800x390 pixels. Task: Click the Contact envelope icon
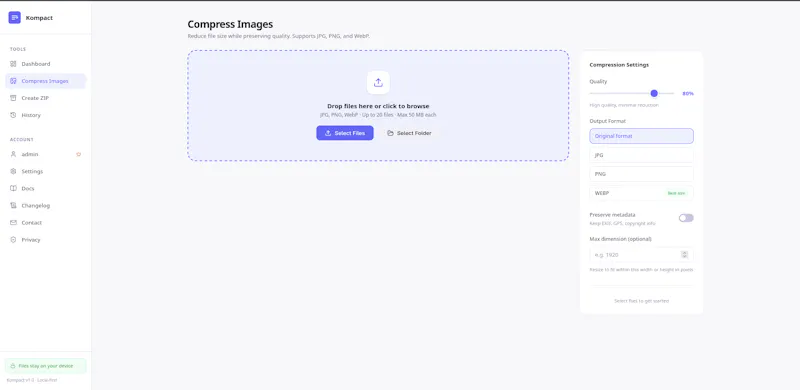pyautogui.click(x=13, y=223)
